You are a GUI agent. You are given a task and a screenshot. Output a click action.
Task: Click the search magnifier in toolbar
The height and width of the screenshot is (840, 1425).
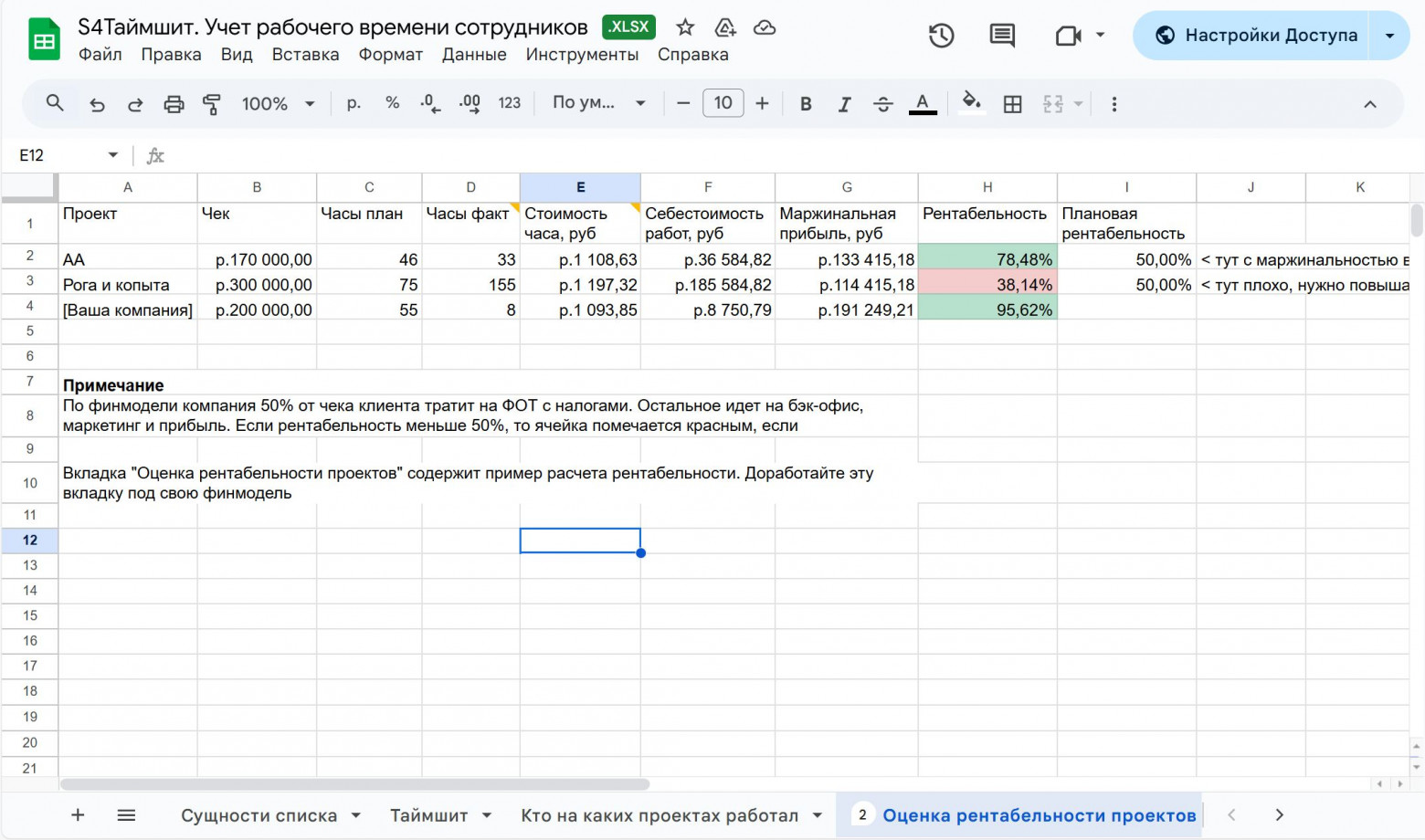(x=55, y=103)
